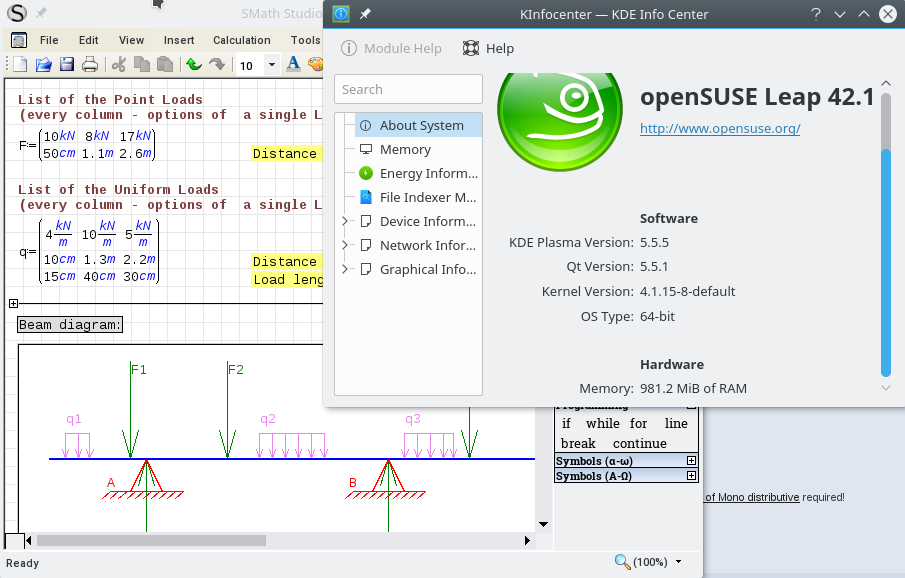Open the text color 'A' icon
This screenshot has height=578, width=905.
(294, 65)
